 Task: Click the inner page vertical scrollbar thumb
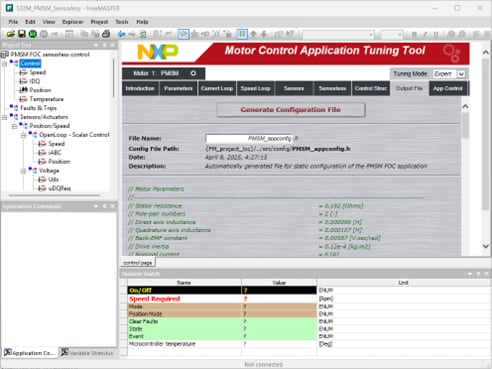pos(465,125)
